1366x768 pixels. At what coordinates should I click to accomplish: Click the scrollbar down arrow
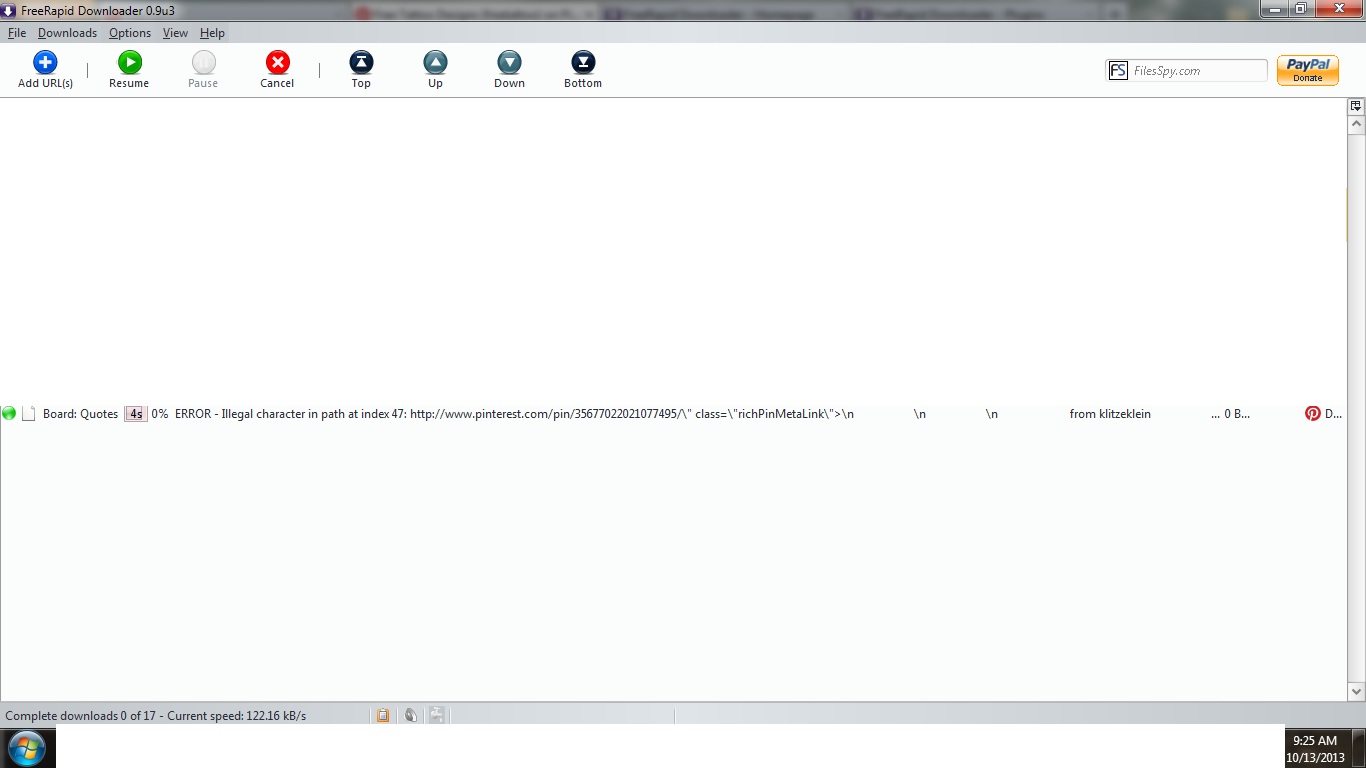(x=1356, y=691)
